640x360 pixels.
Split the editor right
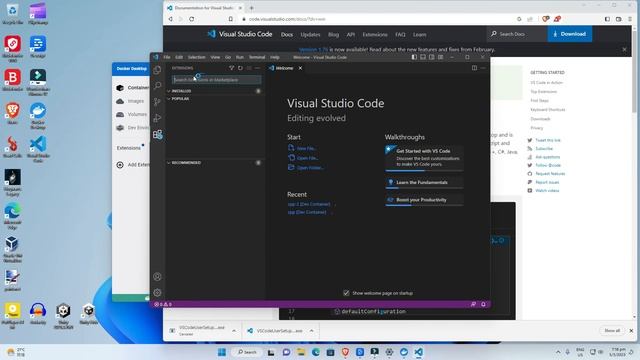pyautogui.click(x=474, y=68)
